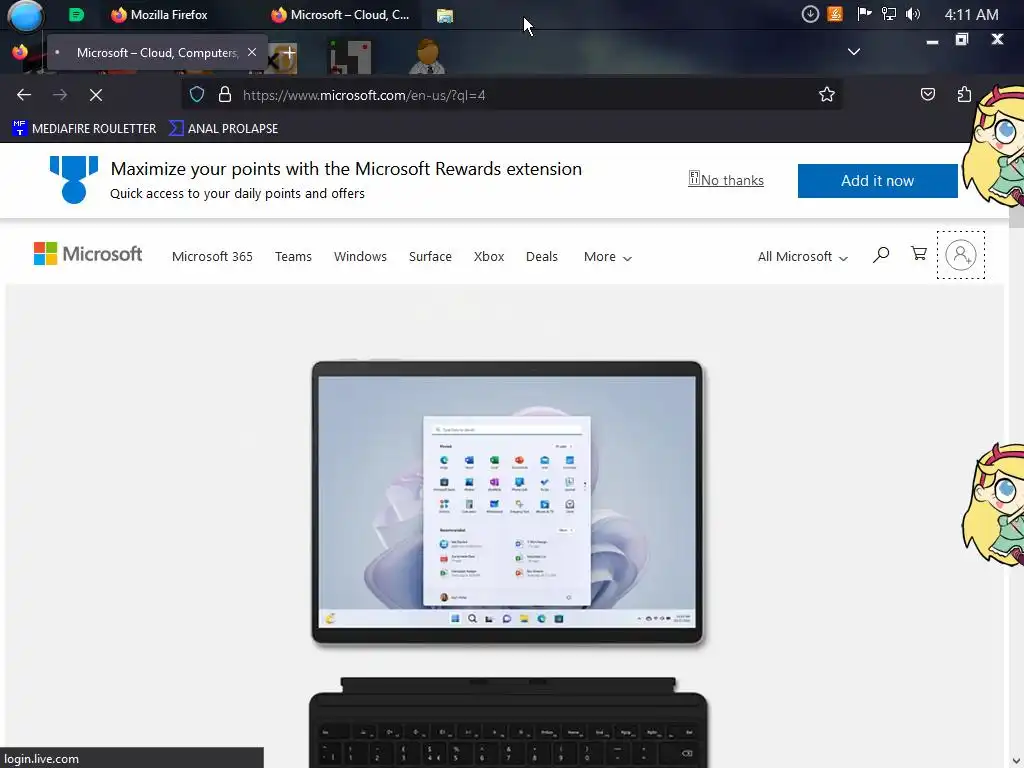The height and width of the screenshot is (768, 1024).
Task: Click the site security padlock icon
Action: click(225, 95)
